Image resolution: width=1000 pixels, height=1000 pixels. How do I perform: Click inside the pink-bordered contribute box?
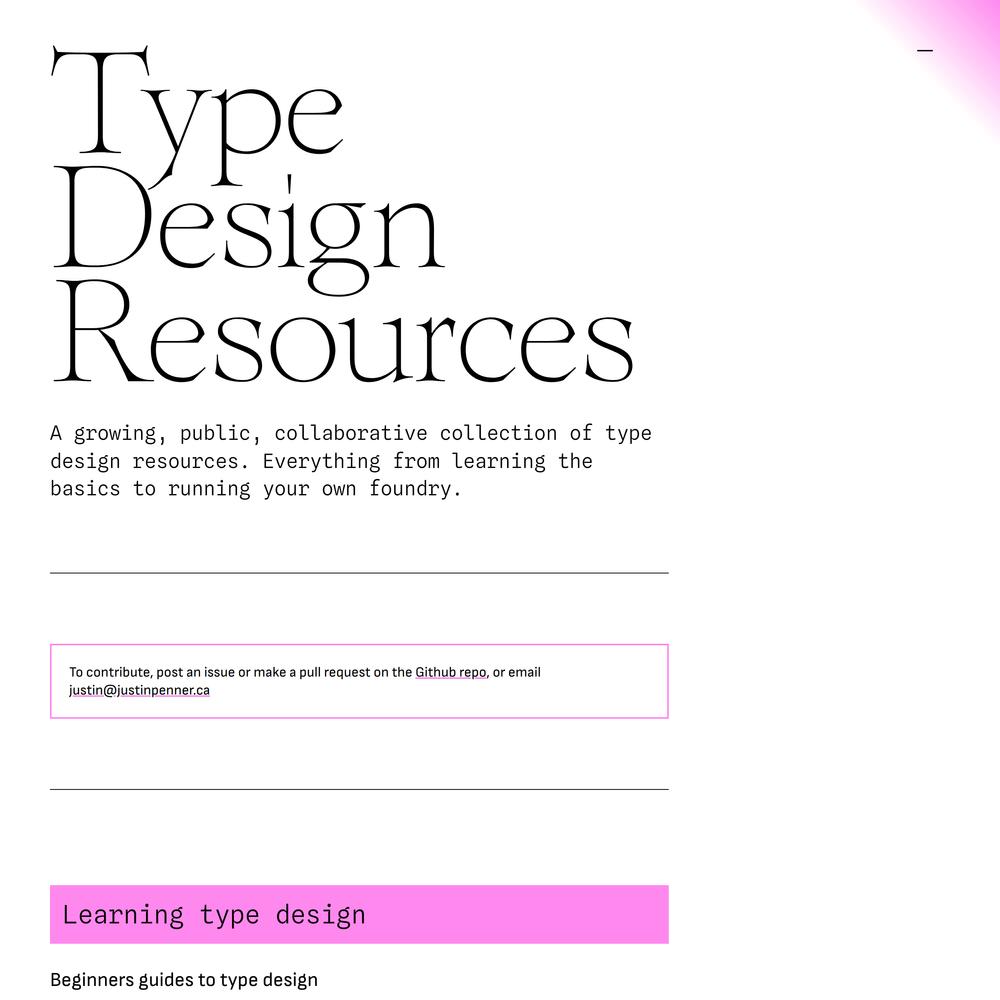tap(600, 695)
